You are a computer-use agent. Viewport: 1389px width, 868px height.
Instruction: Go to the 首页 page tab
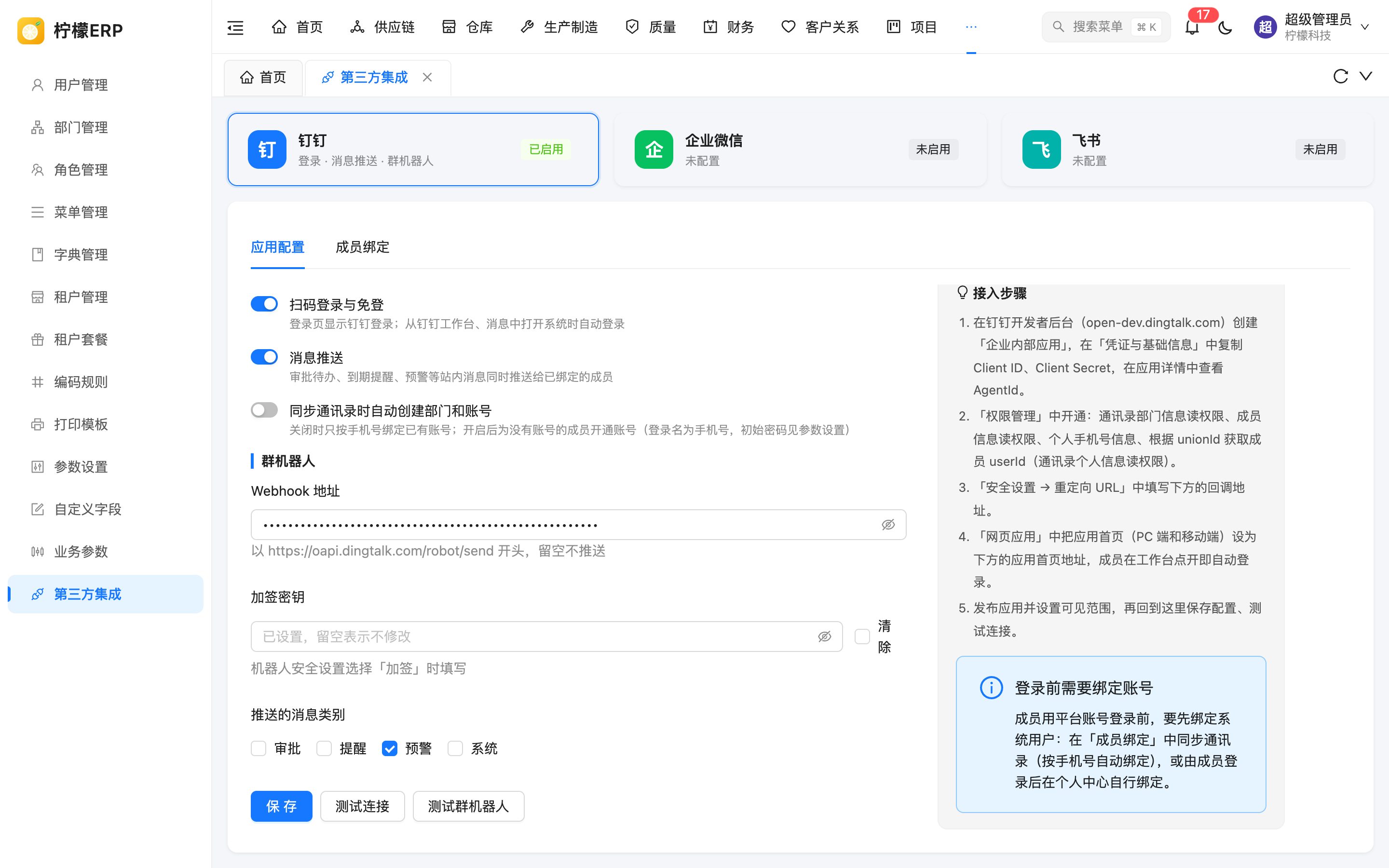click(263, 77)
